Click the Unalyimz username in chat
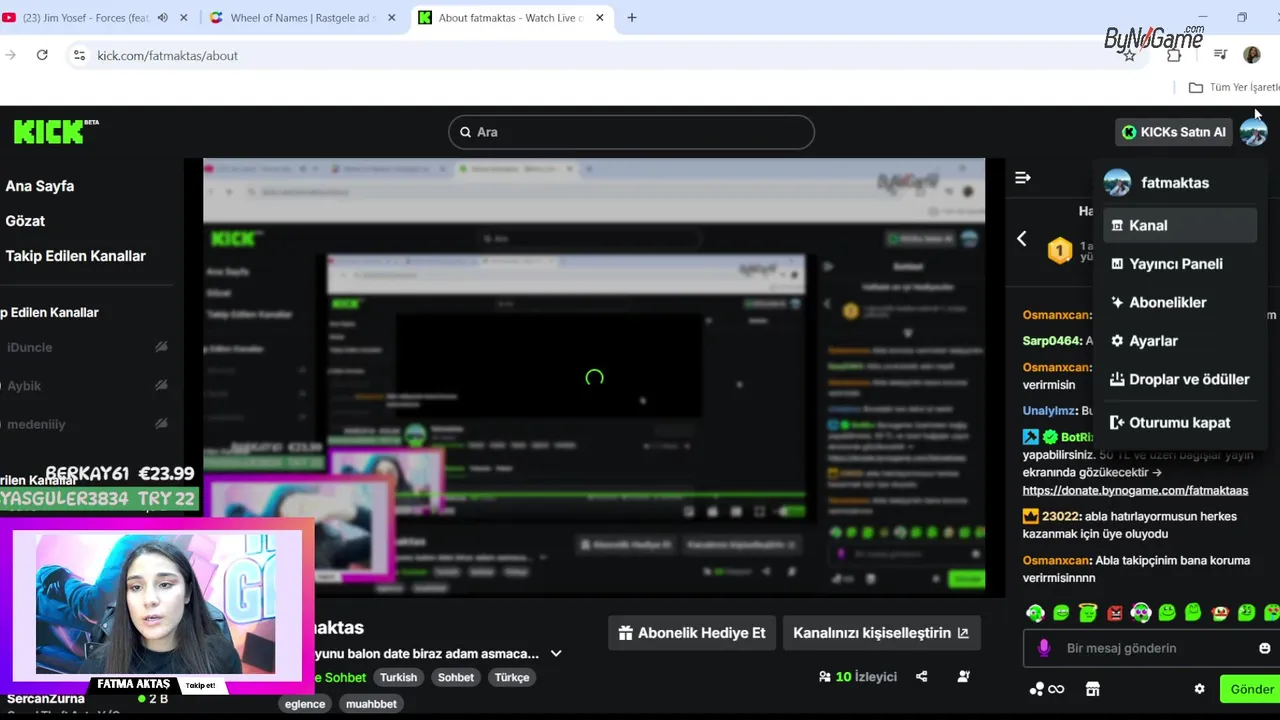The width and height of the screenshot is (1280, 720). [x=1048, y=411]
